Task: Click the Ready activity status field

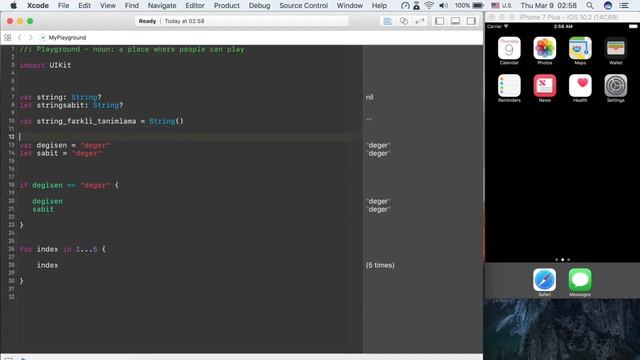Action: pos(242,21)
